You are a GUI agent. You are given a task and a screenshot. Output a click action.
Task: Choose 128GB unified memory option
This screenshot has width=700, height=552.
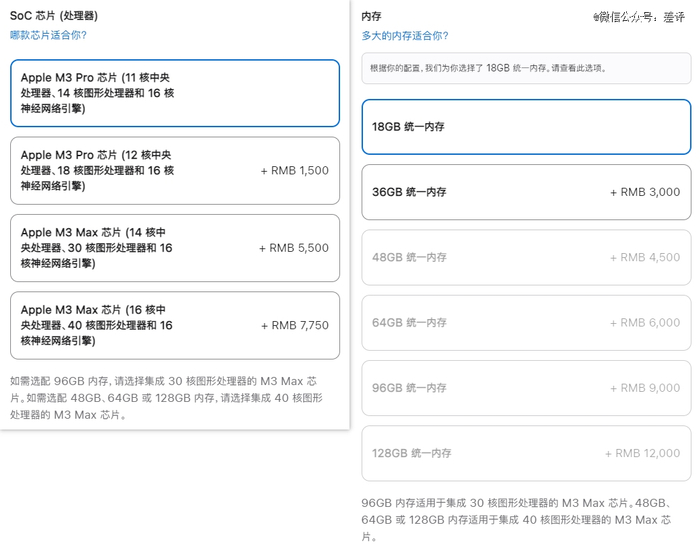click(526, 453)
